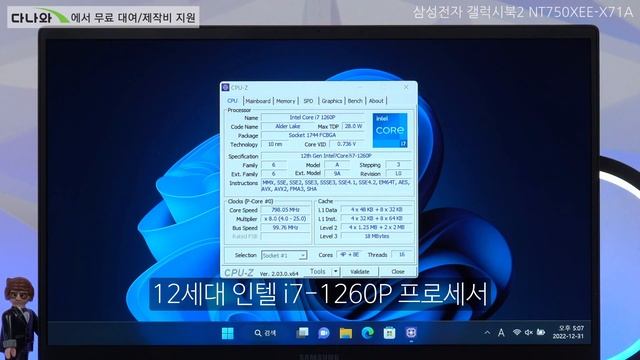Switch to the Memory tab

[285, 101]
